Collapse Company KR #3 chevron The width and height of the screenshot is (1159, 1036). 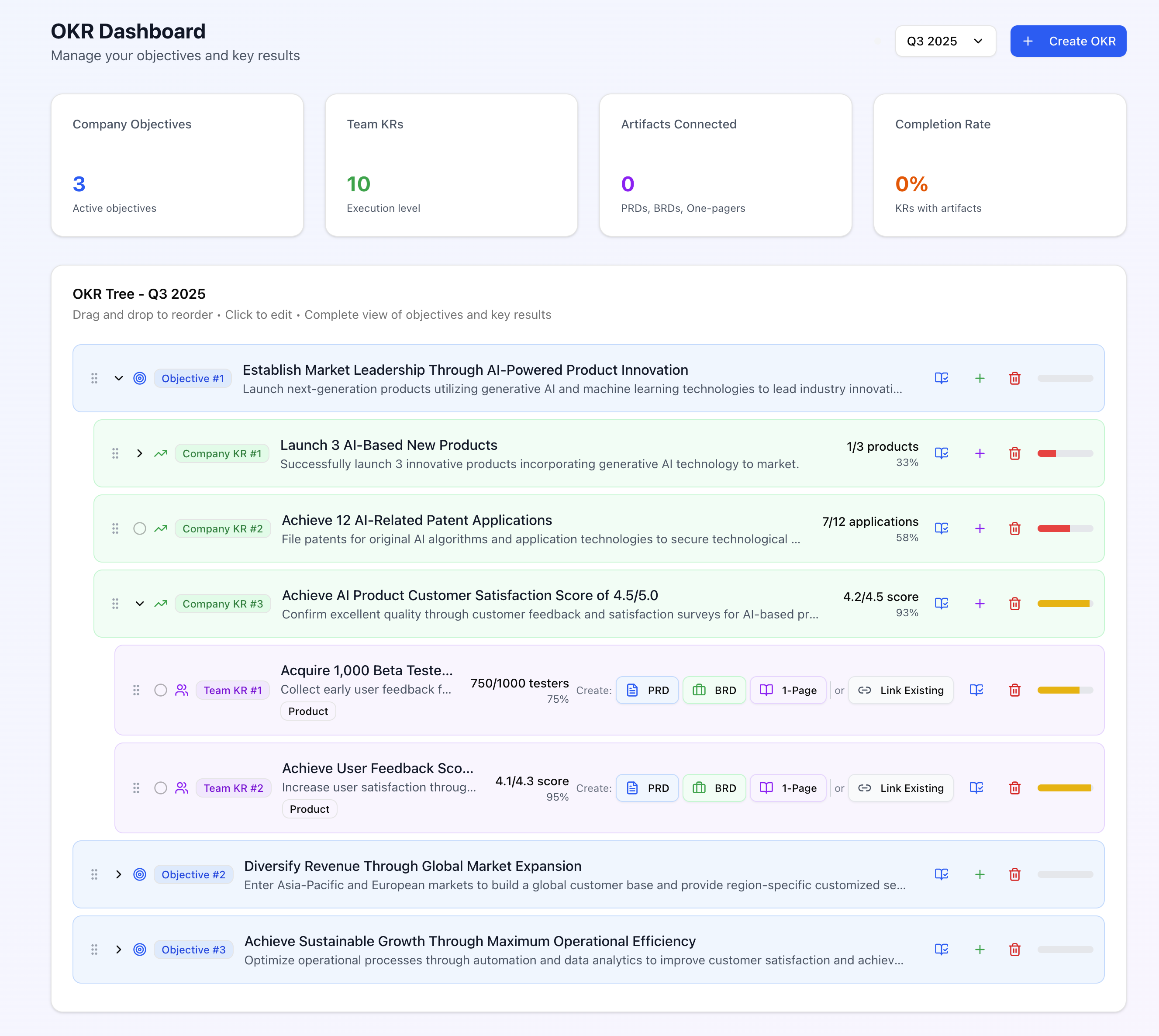(x=139, y=603)
